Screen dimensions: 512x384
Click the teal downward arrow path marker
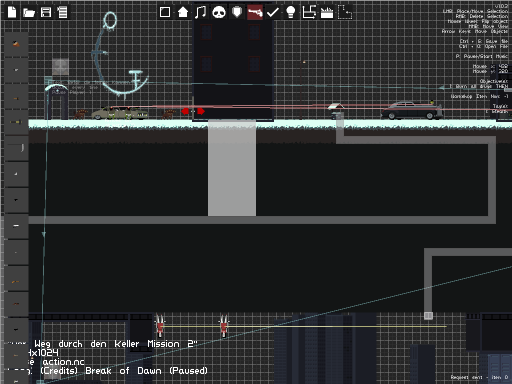click(43, 234)
